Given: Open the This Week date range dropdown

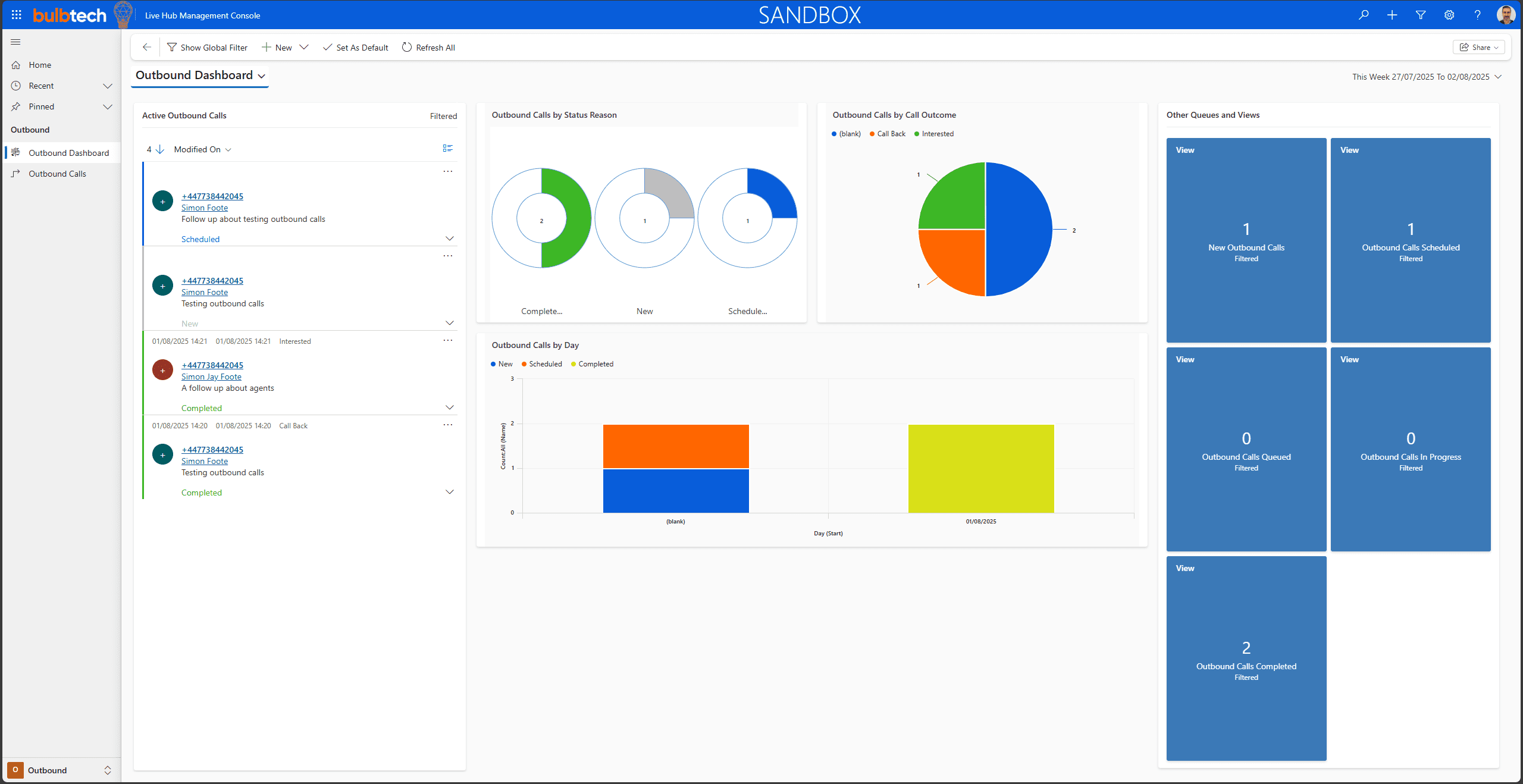Looking at the screenshot, I should [x=1498, y=77].
